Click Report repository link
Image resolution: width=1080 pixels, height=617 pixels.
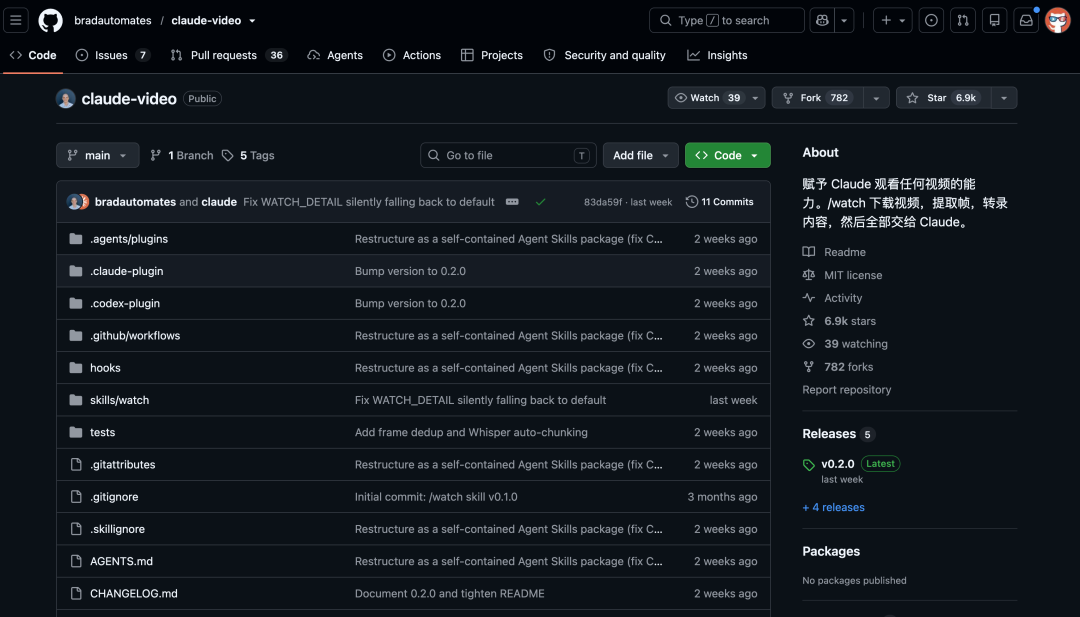click(847, 390)
